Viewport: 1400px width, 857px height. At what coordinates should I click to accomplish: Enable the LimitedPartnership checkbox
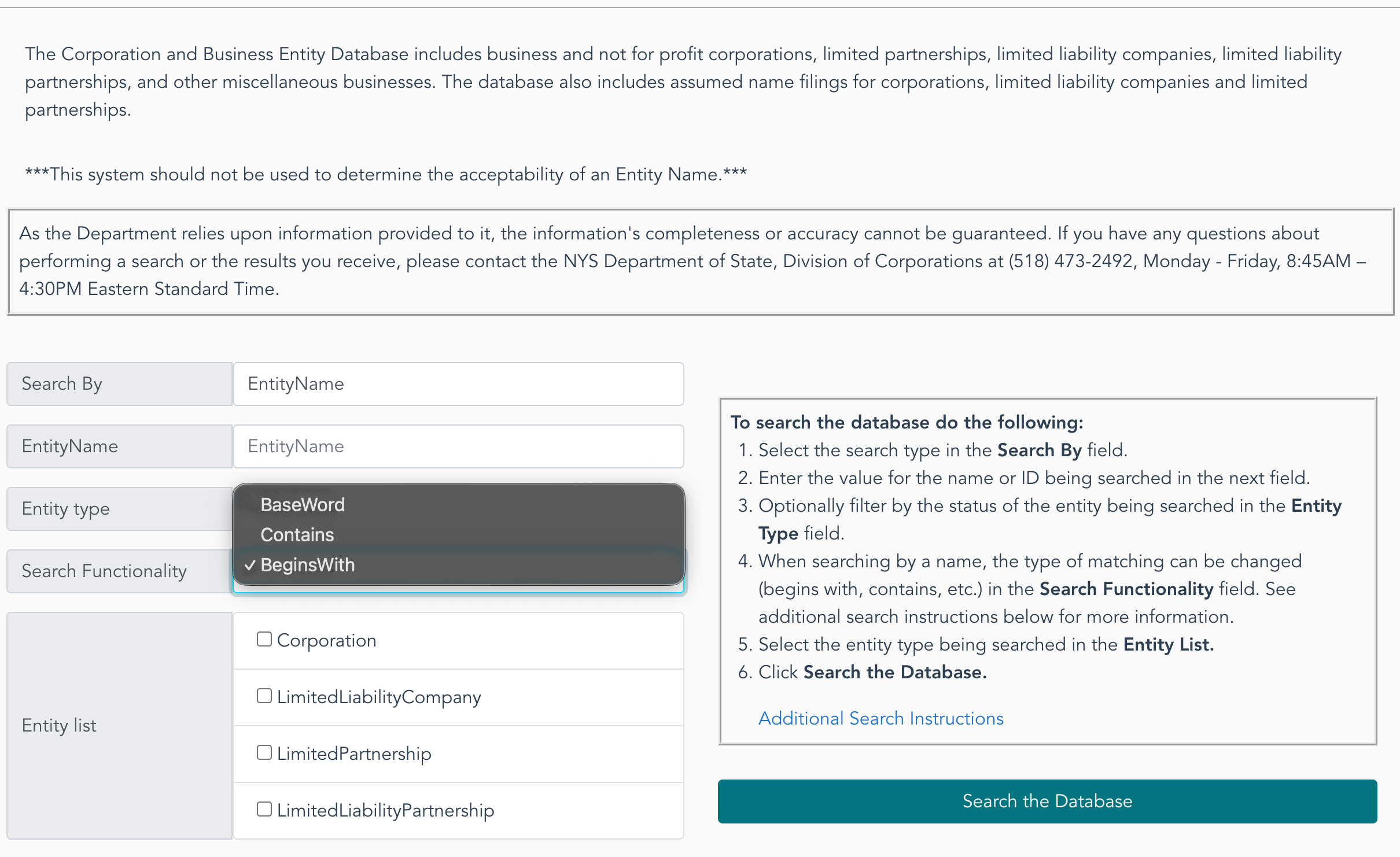pyautogui.click(x=264, y=752)
